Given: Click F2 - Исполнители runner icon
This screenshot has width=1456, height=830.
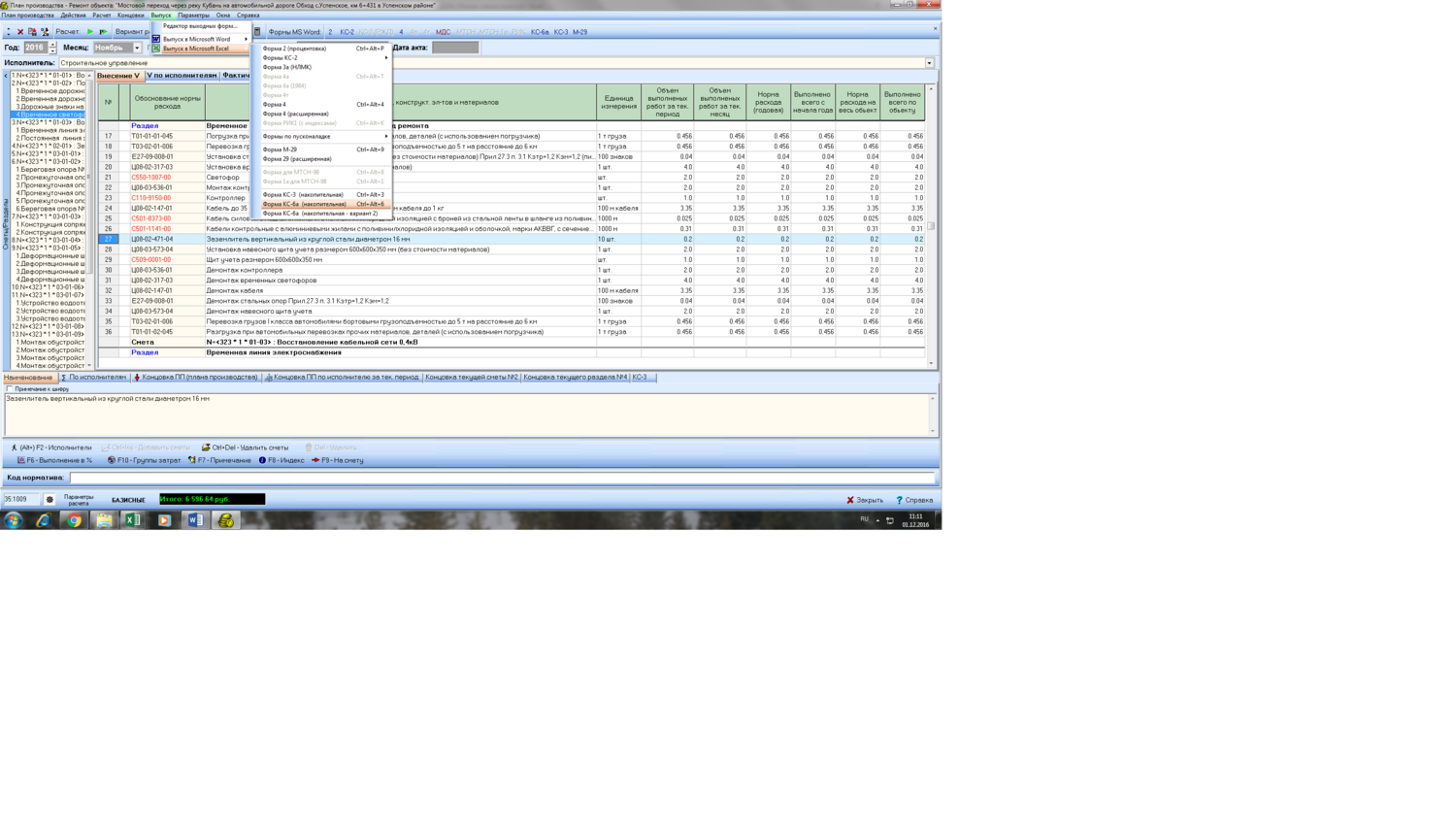Looking at the screenshot, I should [x=14, y=448].
